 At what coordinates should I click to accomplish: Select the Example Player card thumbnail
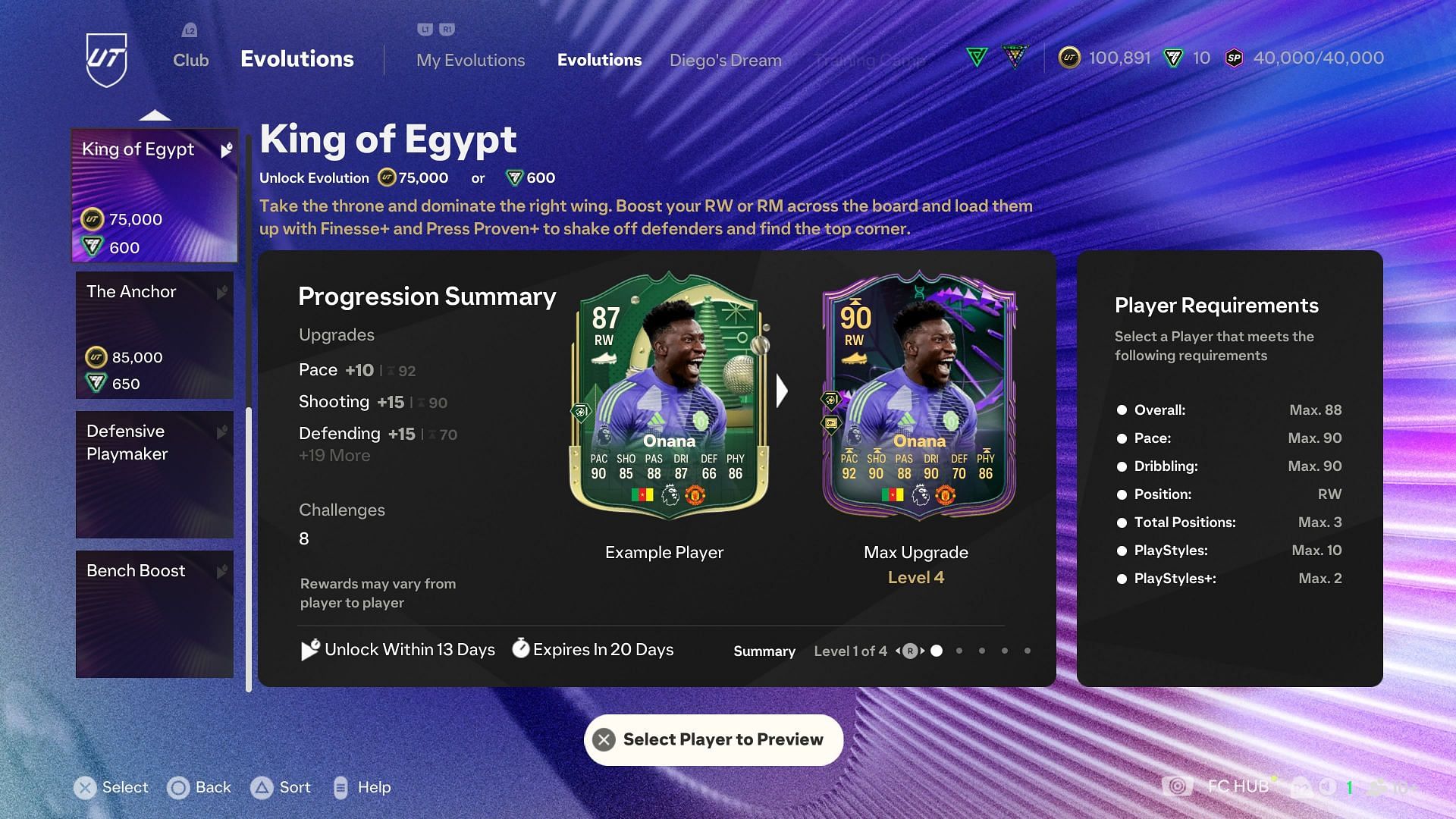(x=666, y=395)
